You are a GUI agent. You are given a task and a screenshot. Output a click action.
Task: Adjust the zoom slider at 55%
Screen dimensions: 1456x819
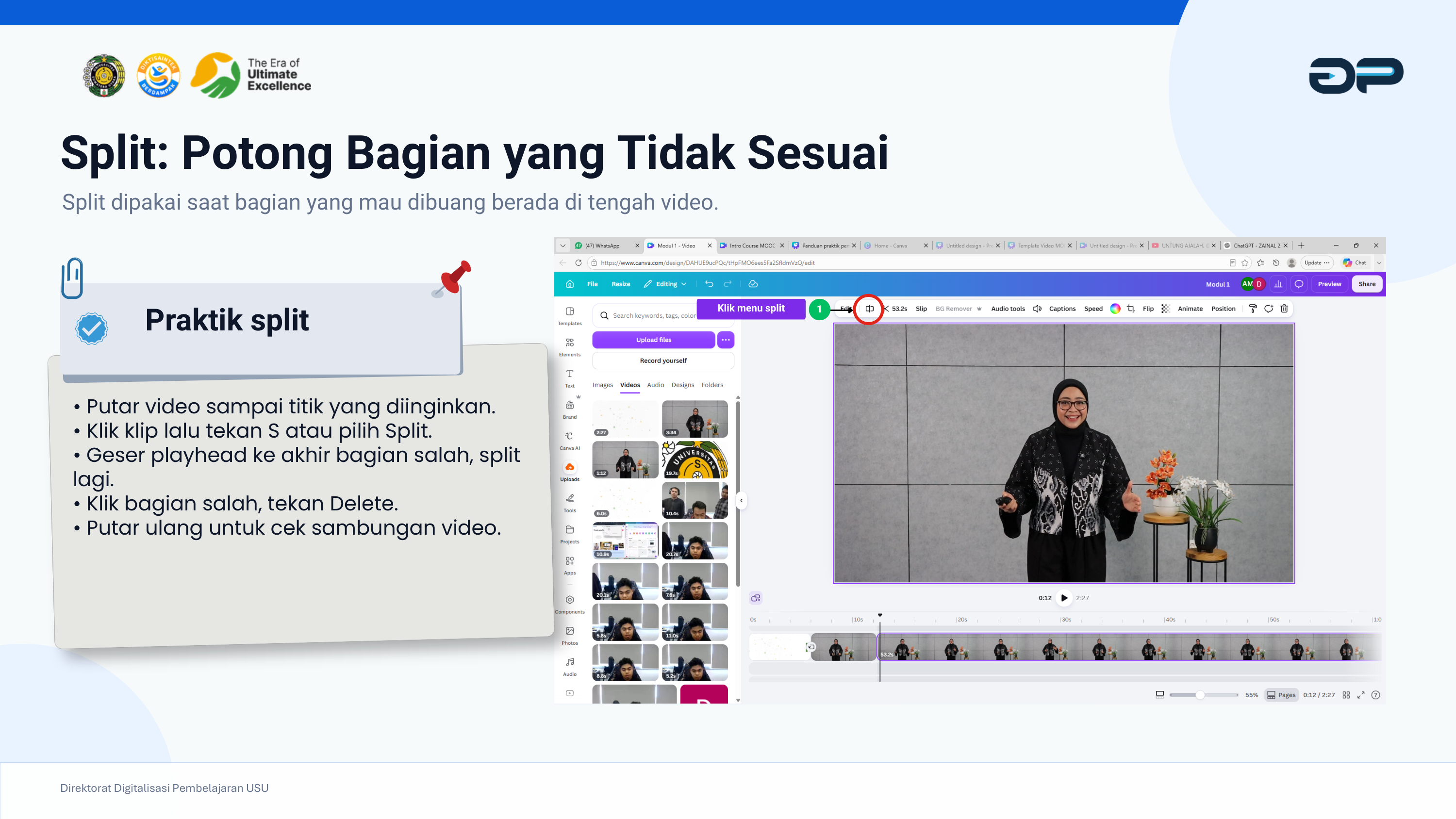click(1200, 695)
